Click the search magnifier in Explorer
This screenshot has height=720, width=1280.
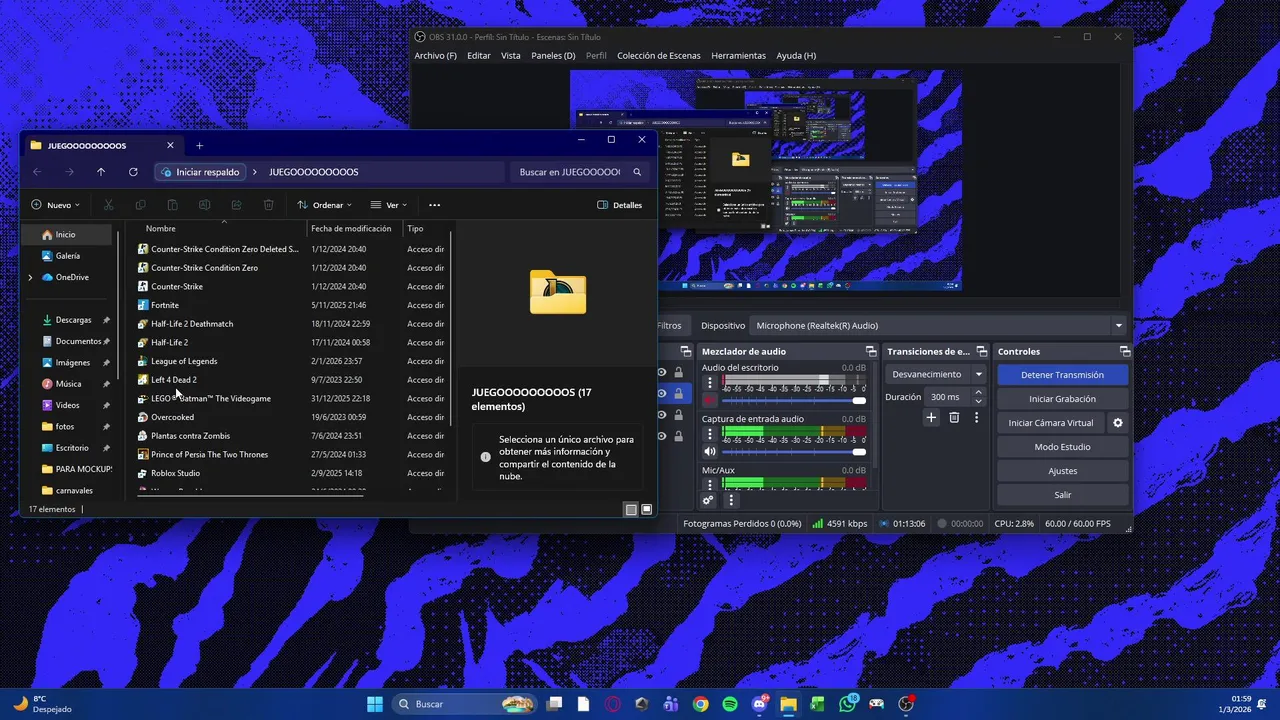click(x=637, y=172)
